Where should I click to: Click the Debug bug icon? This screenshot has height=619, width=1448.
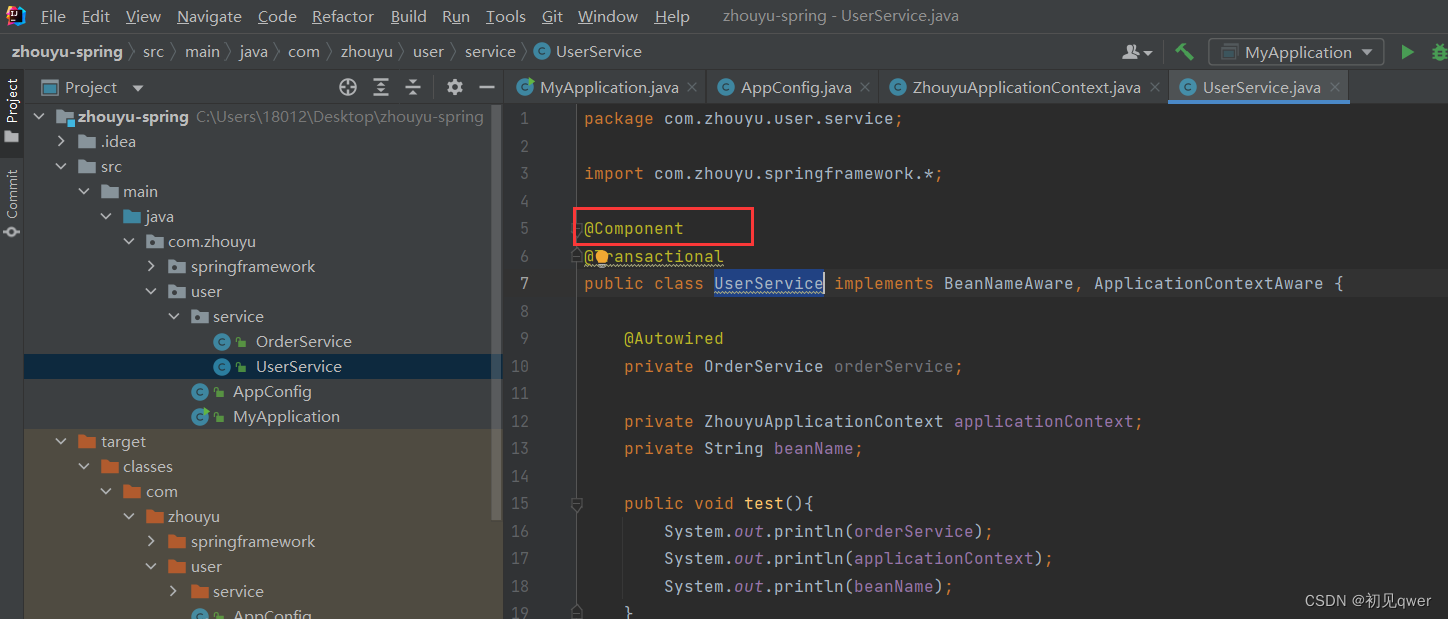(x=1439, y=52)
